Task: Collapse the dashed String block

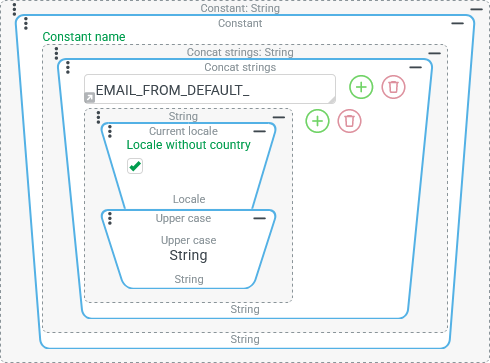Action: pyautogui.click(x=279, y=117)
